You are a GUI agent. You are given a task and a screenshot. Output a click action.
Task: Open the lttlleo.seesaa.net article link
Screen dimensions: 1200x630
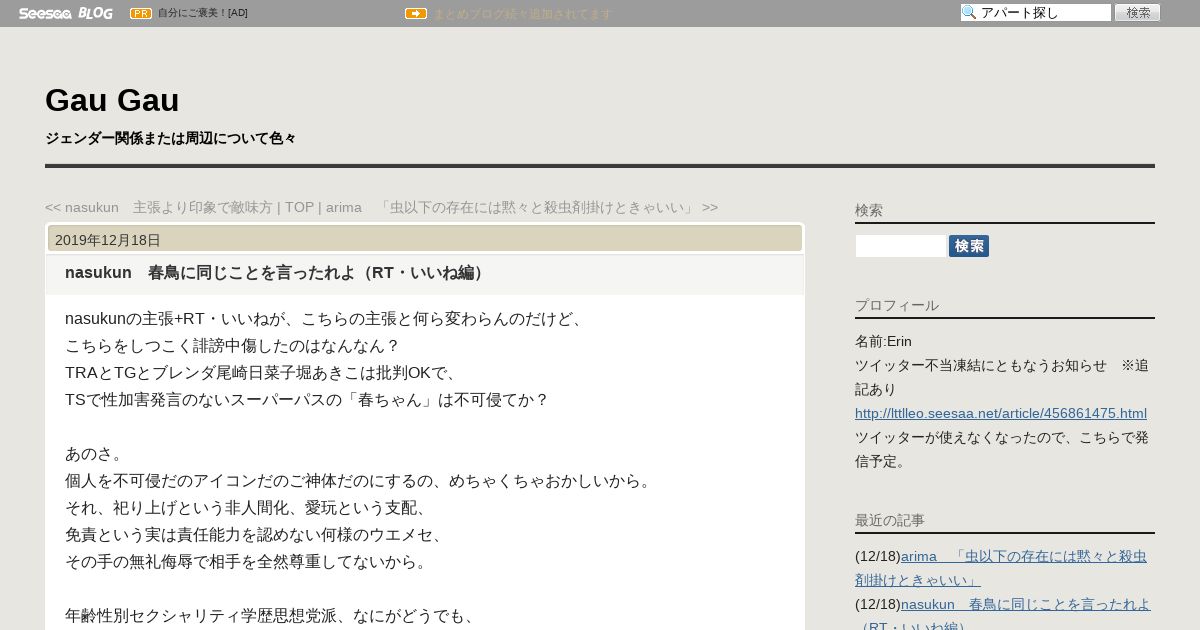coord(1001,413)
